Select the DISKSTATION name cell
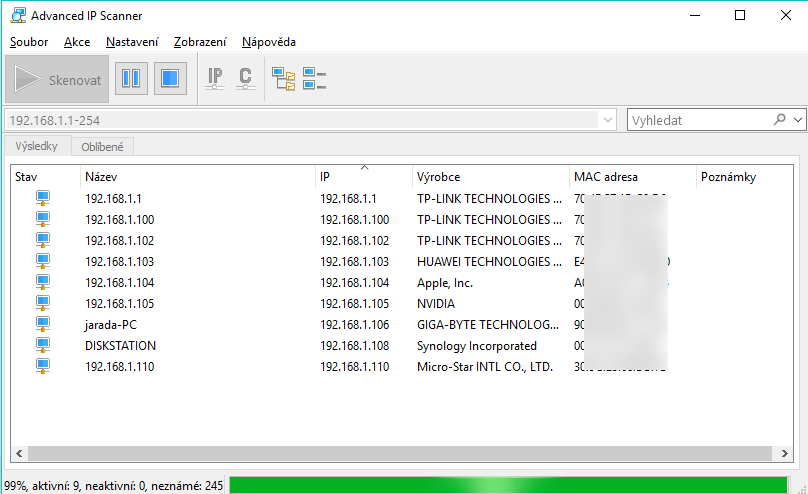This screenshot has height=494, width=808. (121, 346)
